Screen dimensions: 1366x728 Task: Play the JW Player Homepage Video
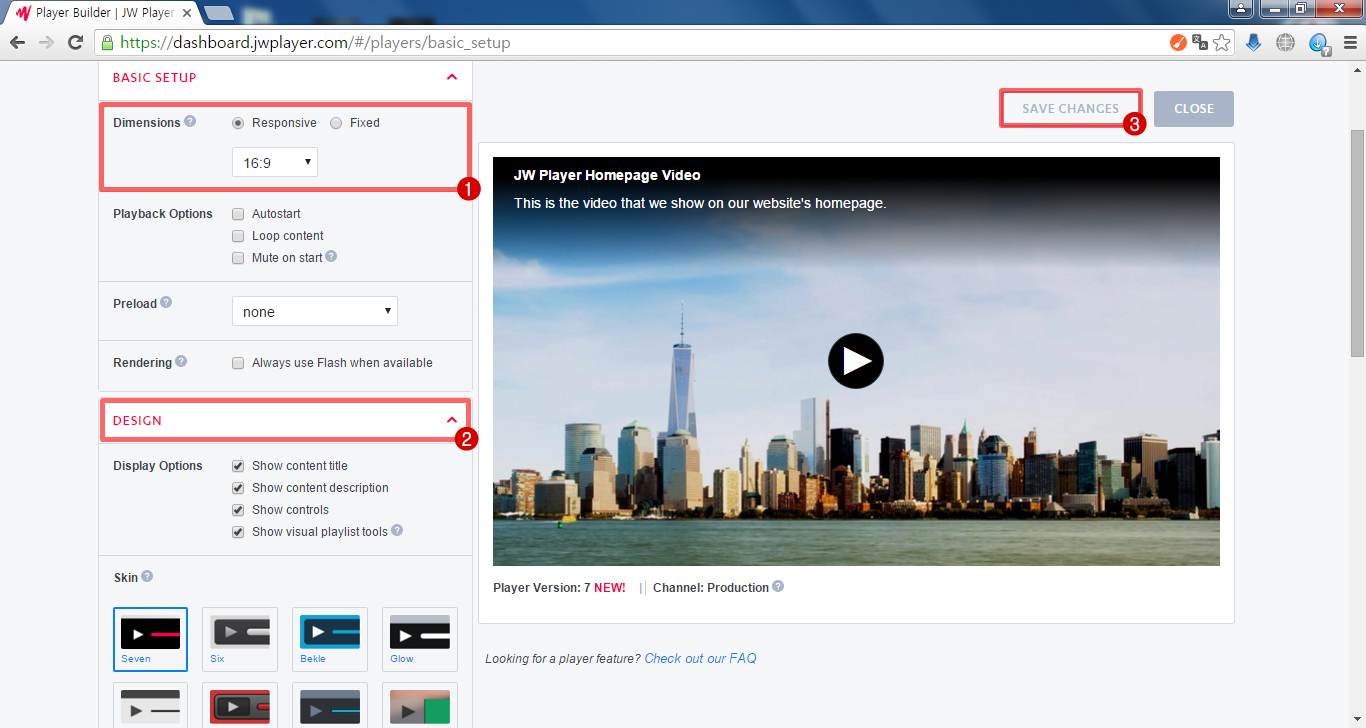[x=856, y=361]
